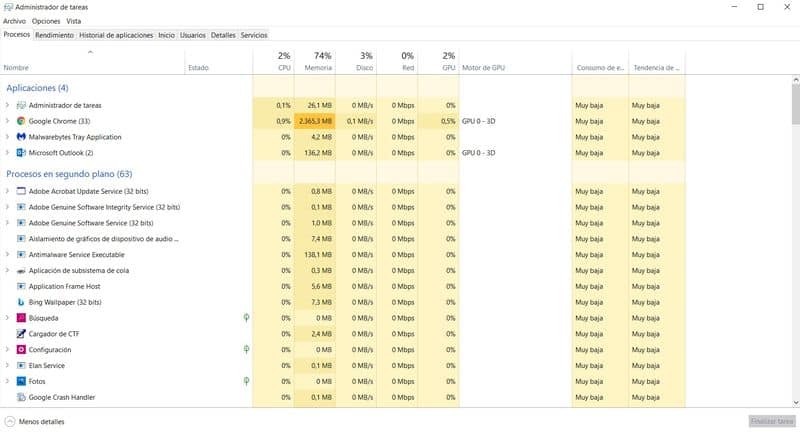The height and width of the screenshot is (435, 800).
Task: Select the Procesos en segundo plano (63) heading
Action: (69, 174)
